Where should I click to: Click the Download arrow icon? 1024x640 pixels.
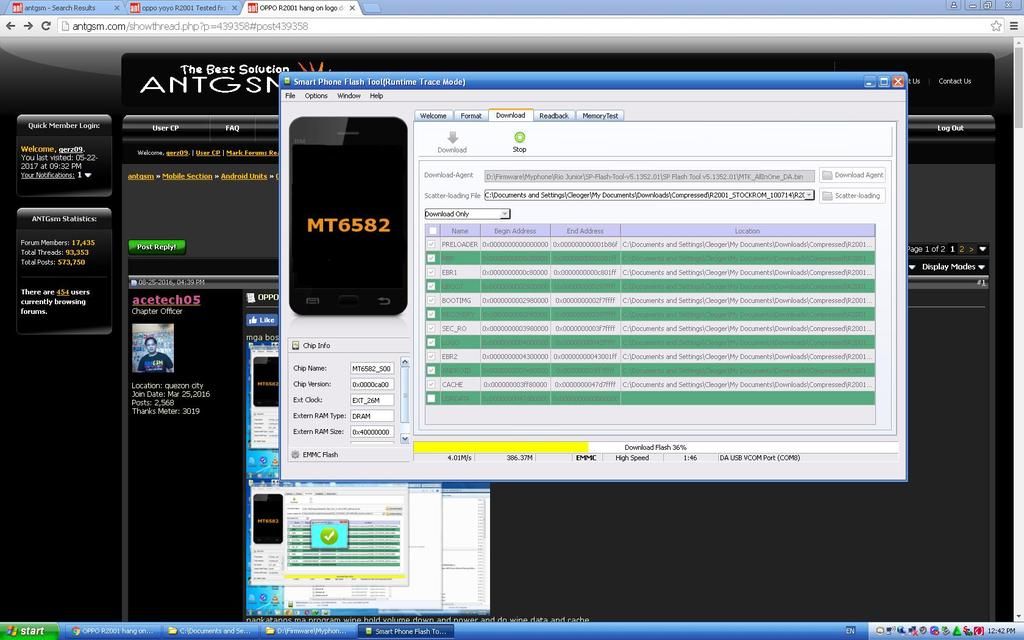coord(452,138)
